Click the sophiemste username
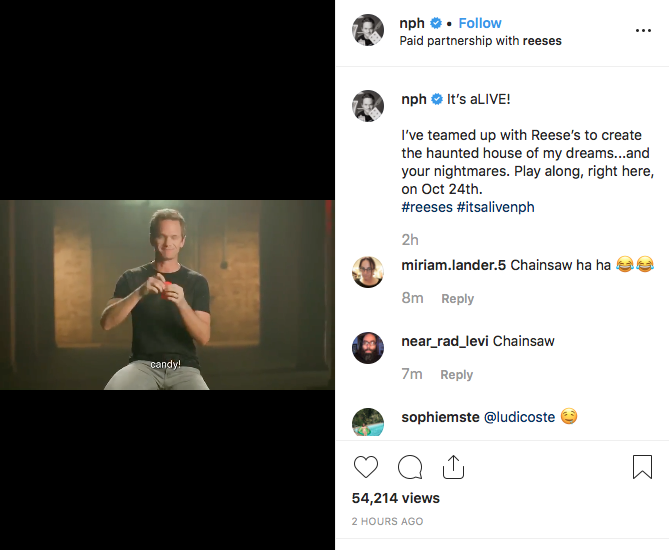Screen dimensions: 669x550 (x=441, y=417)
